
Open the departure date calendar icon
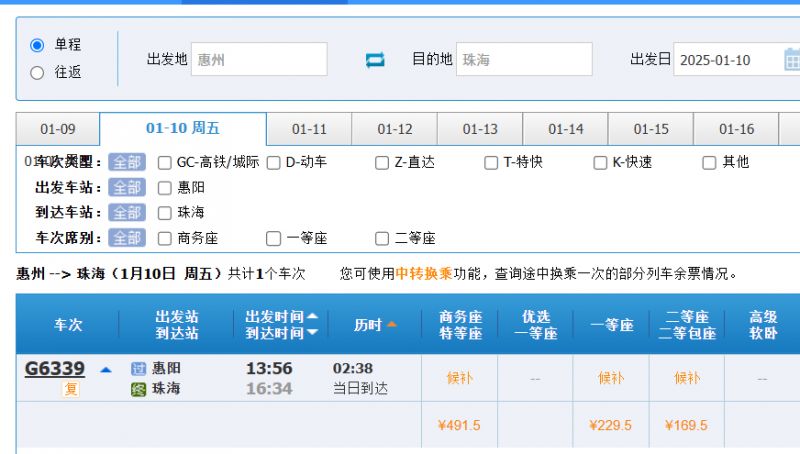(791, 59)
